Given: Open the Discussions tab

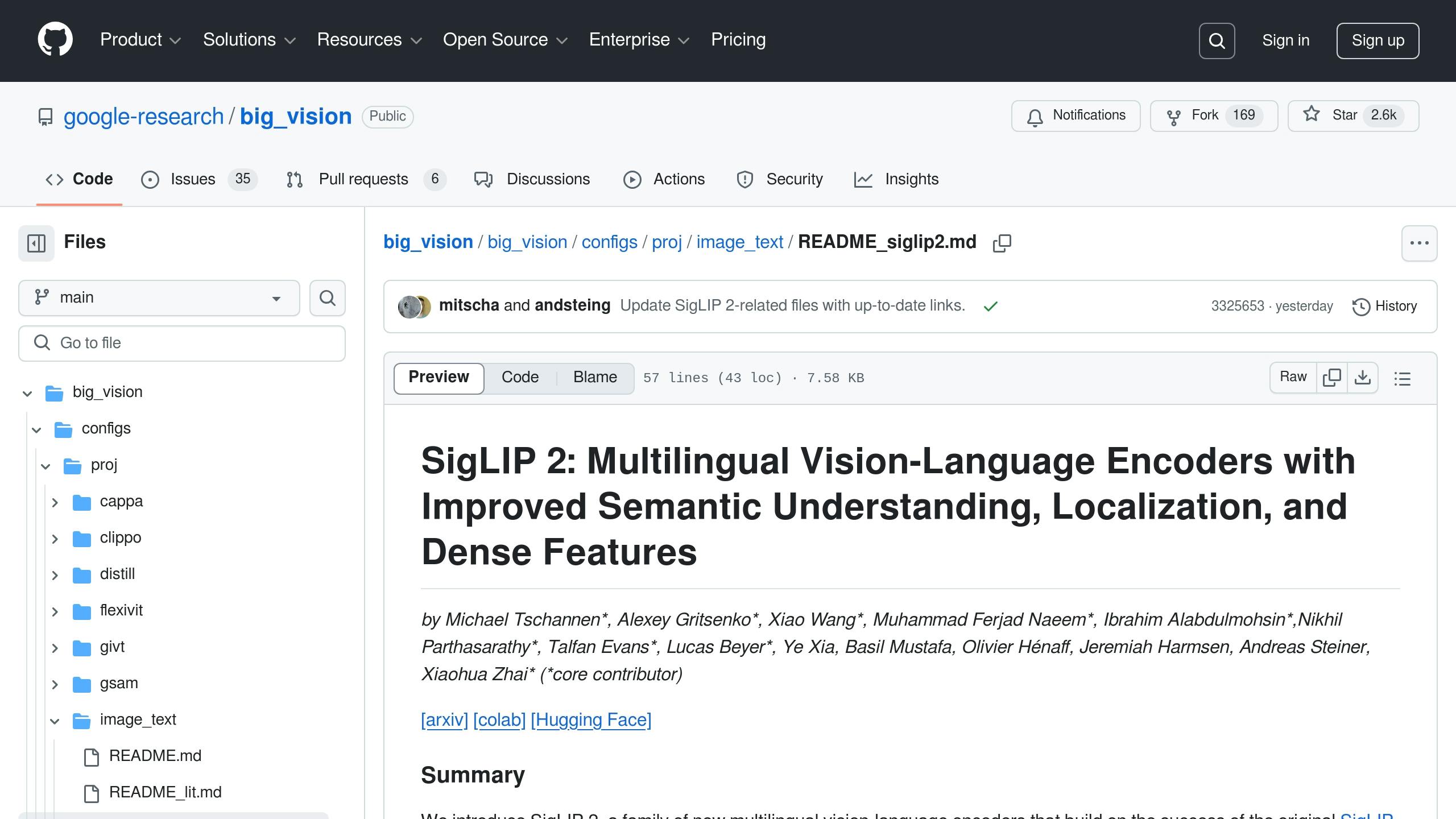Looking at the screenshot, I should point(532,179).
